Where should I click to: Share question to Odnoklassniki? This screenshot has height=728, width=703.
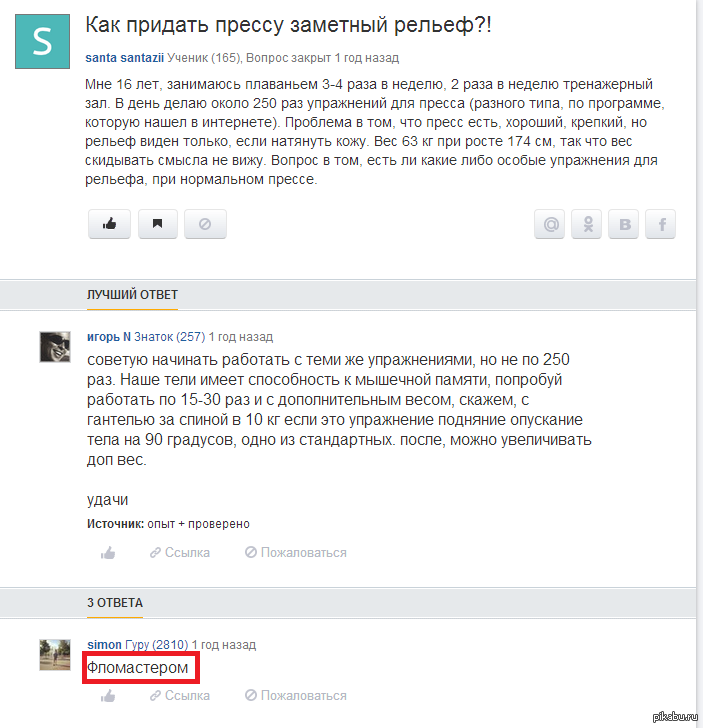[586, 224]
